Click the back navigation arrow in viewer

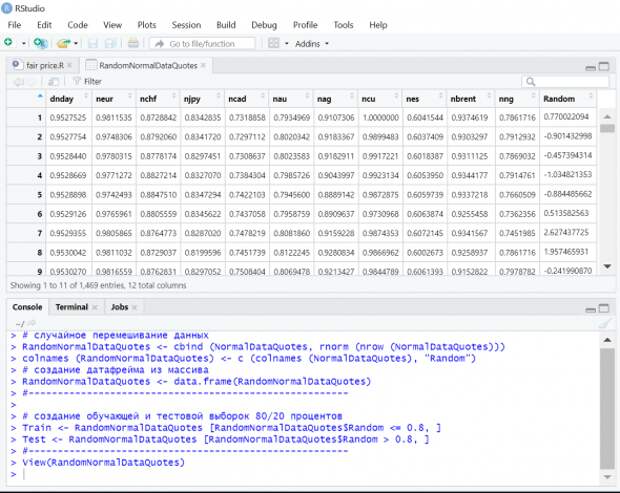tap(18, 82)
